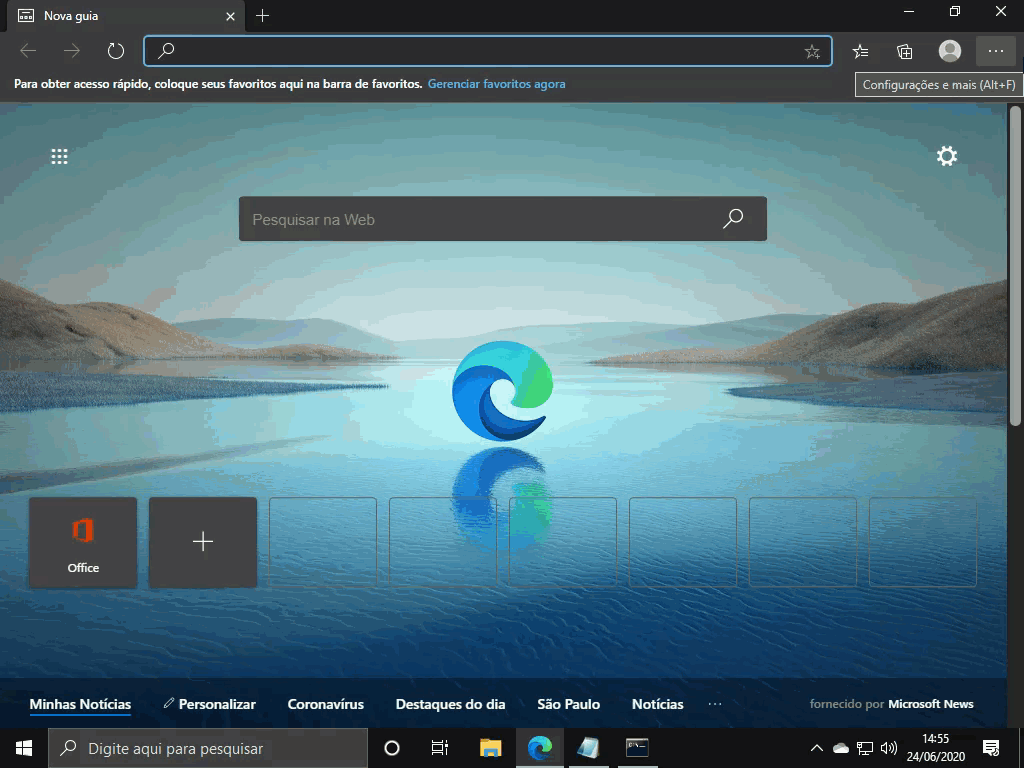Screen dimensions: 1024x768
Task: Open the Office quick link tile
Action: point(83,543)
